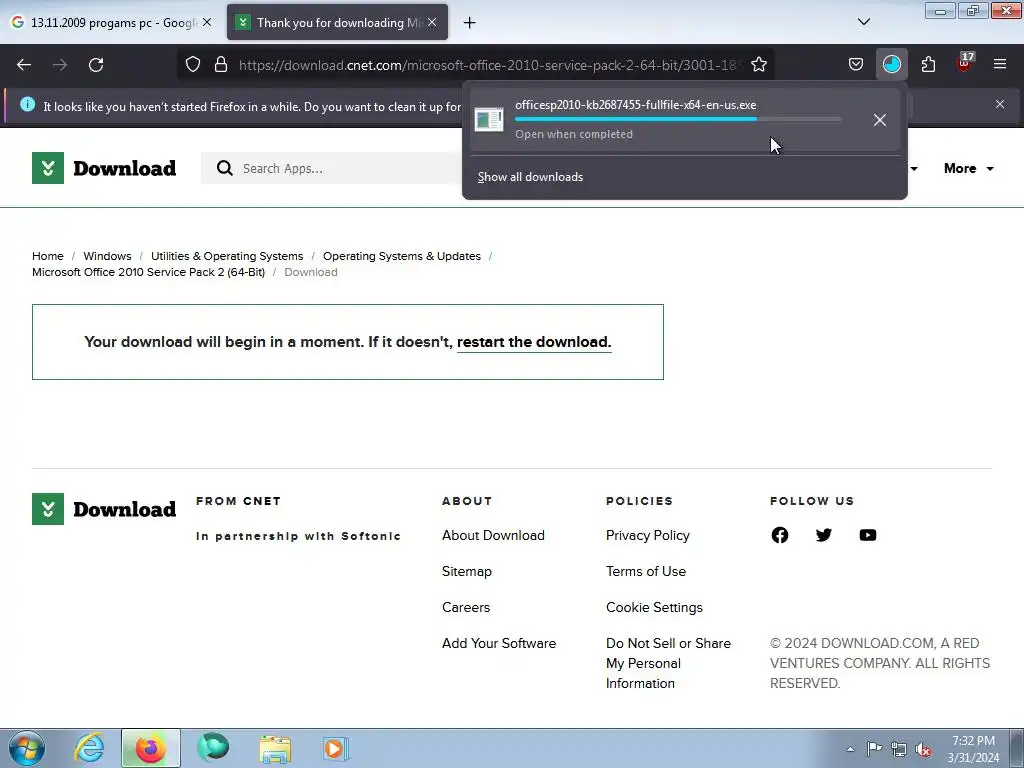Open Windows Explorer folder on taskbar
Viewport: 1024px width, 768px height.
(275, 748)
